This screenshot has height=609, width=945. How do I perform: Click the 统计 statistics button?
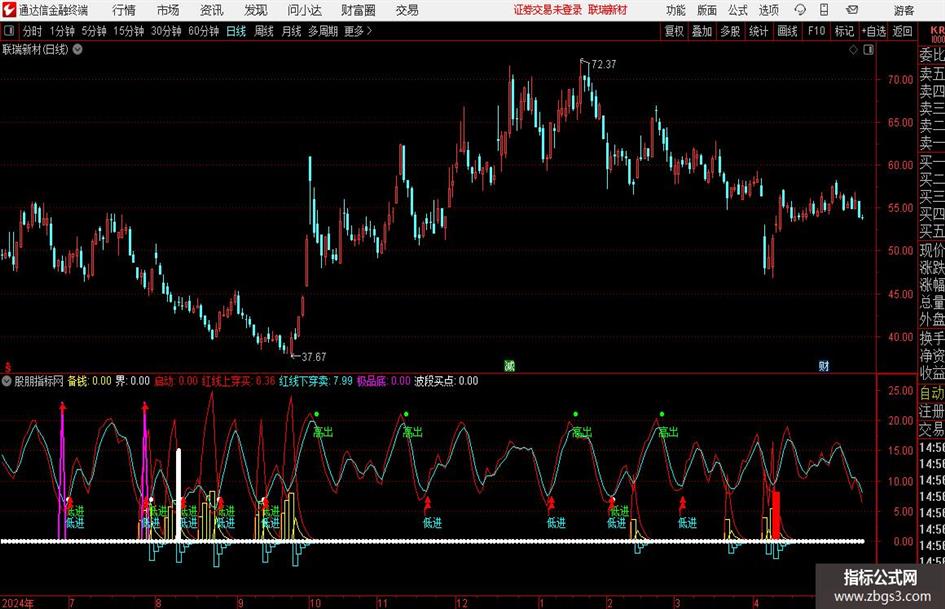tap(758, 31)
